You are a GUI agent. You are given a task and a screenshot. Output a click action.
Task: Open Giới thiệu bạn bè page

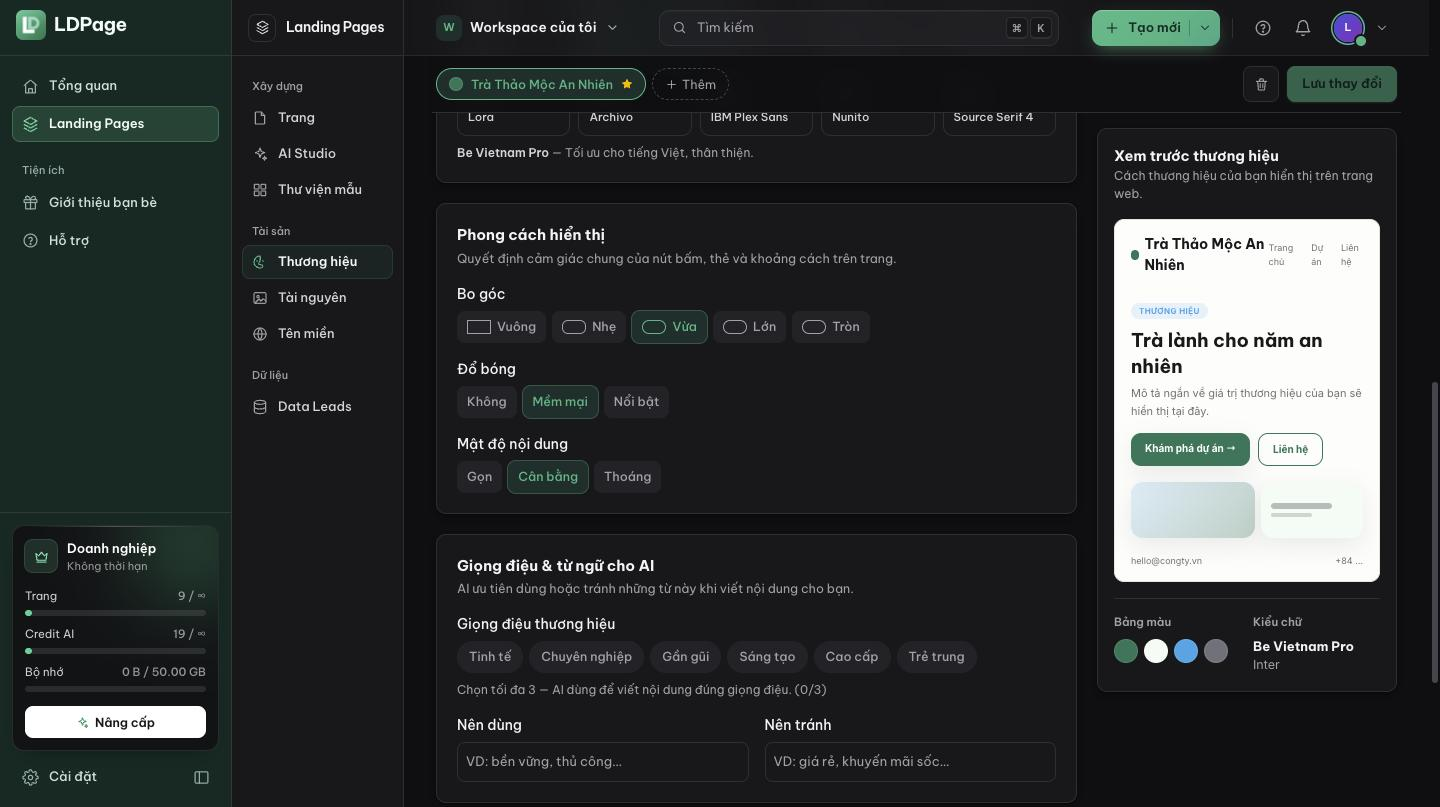coord(115,203)
